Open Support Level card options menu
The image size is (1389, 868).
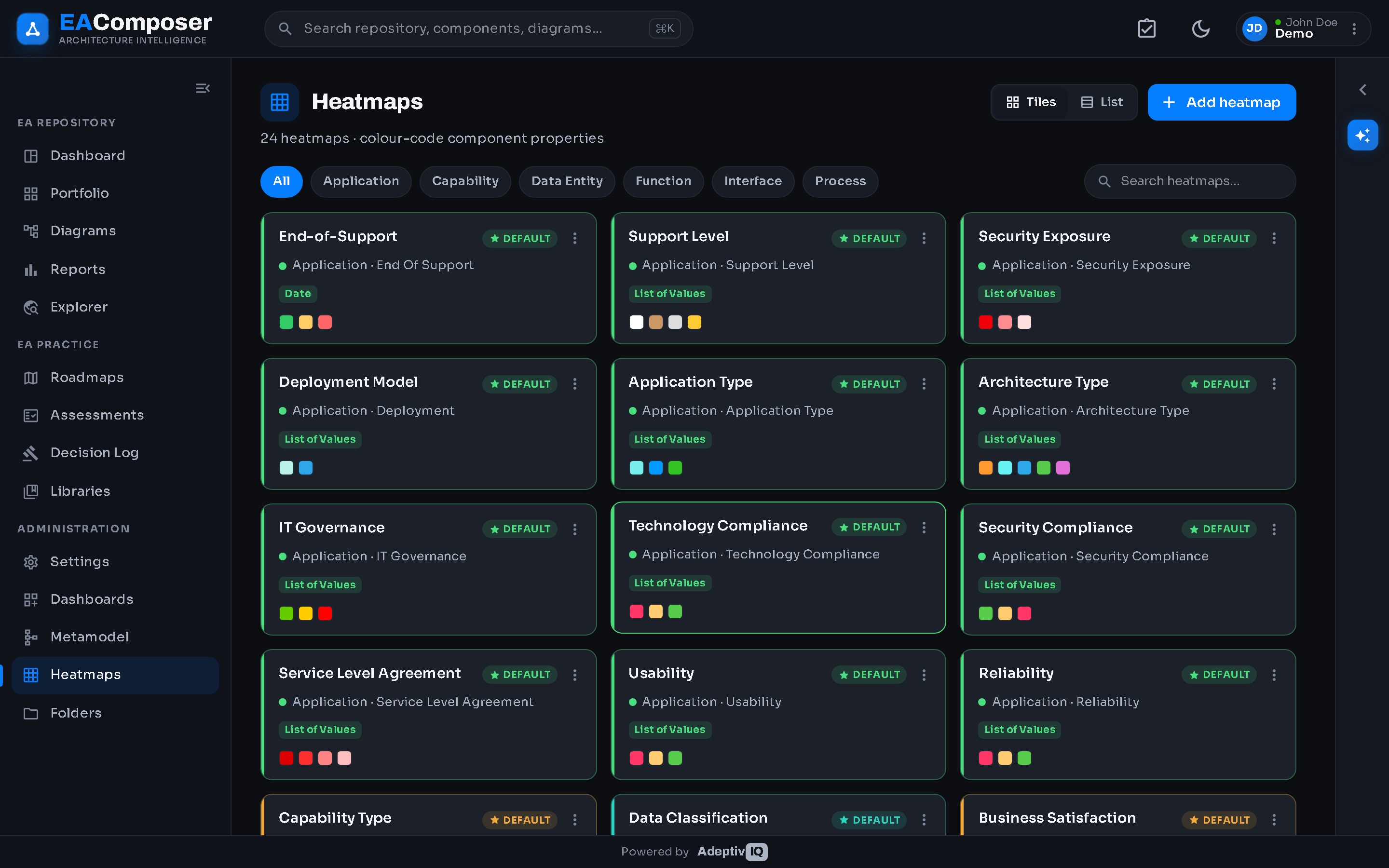(x=924, y=238)
